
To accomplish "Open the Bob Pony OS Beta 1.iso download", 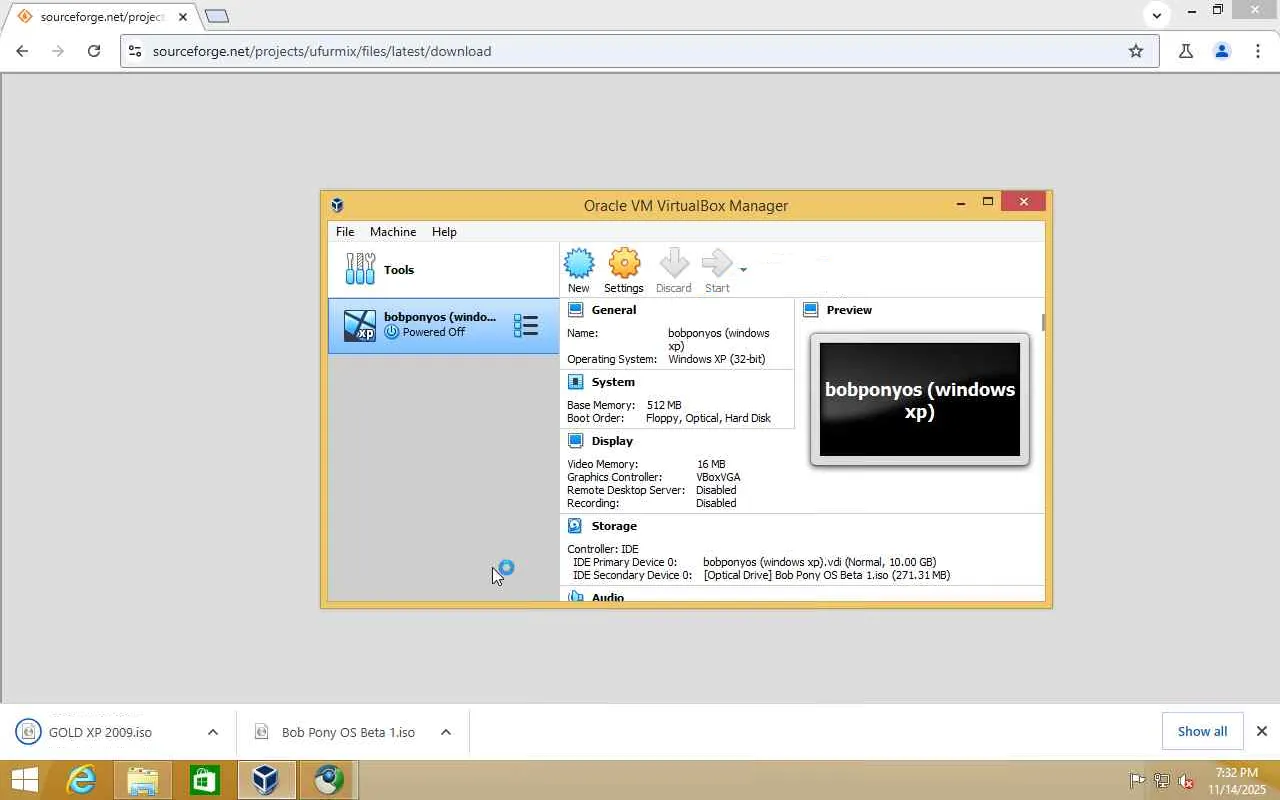I will [348, 732].
